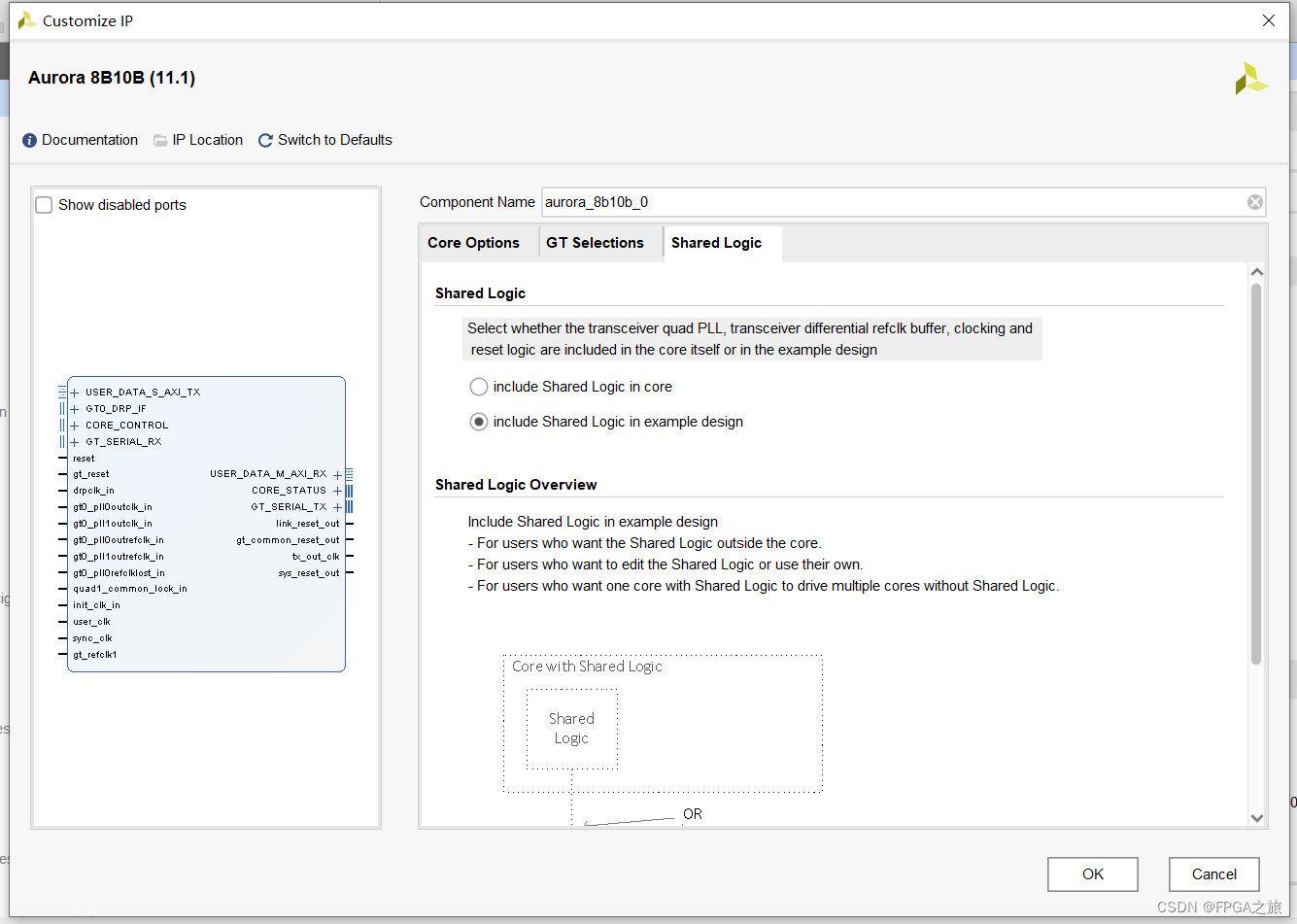Click the Switch to Defaults refresh icon
The image size is (1297, 924).
tap(265, 140)
